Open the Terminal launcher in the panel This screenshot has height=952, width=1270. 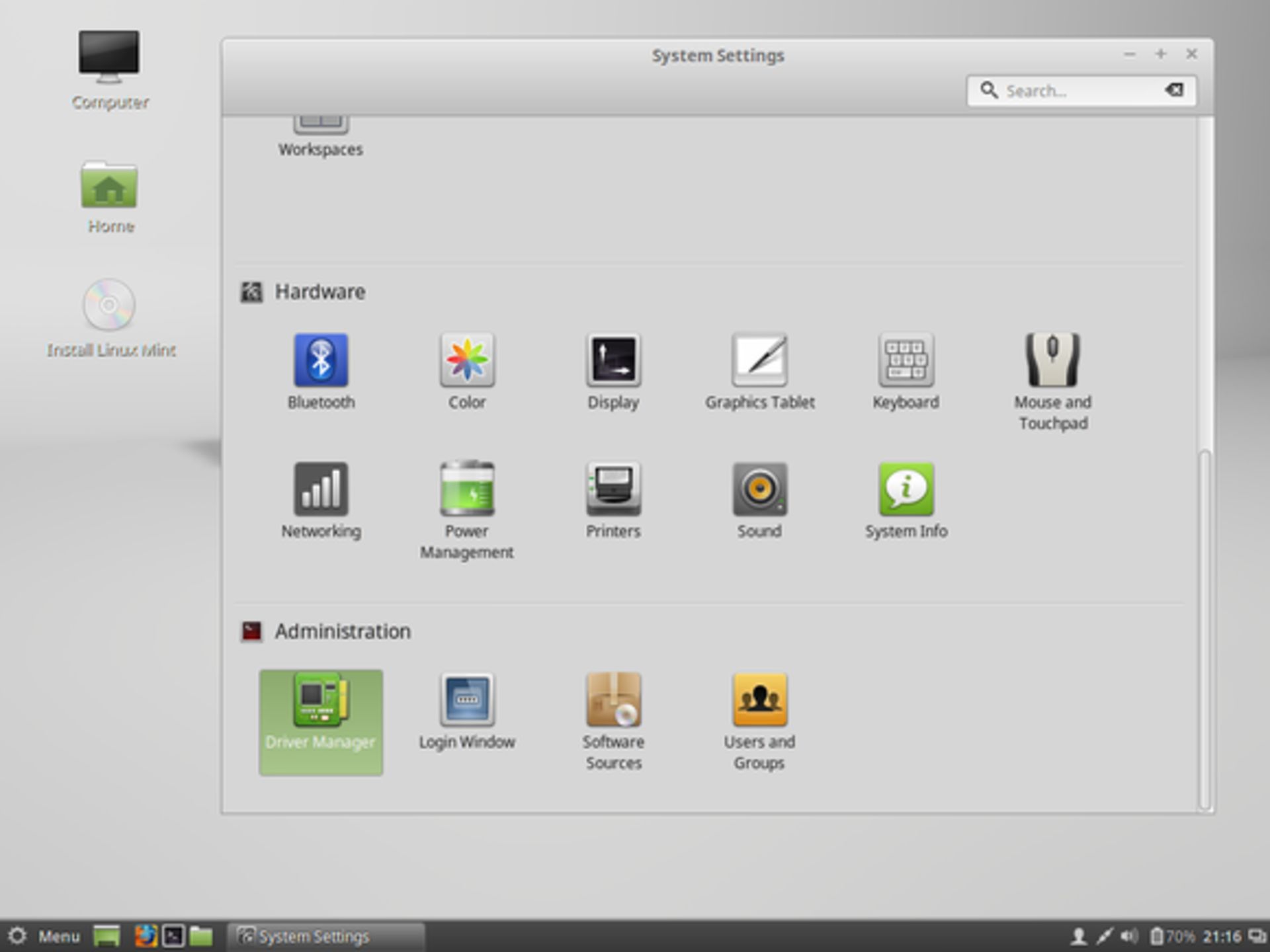pyautogui.click(x=173, y=935)
